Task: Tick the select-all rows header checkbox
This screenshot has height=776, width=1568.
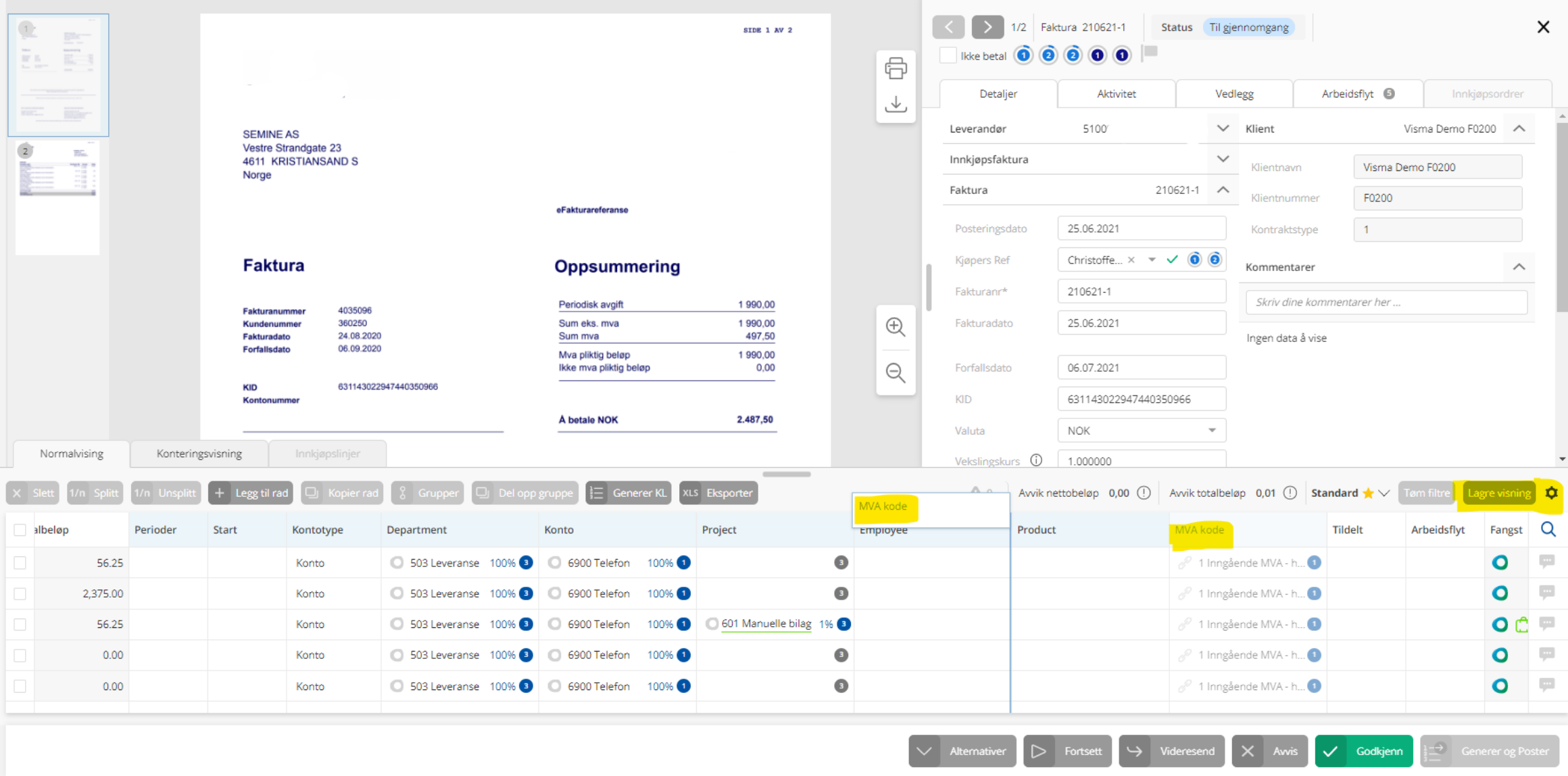Action: tap(20, 530)
